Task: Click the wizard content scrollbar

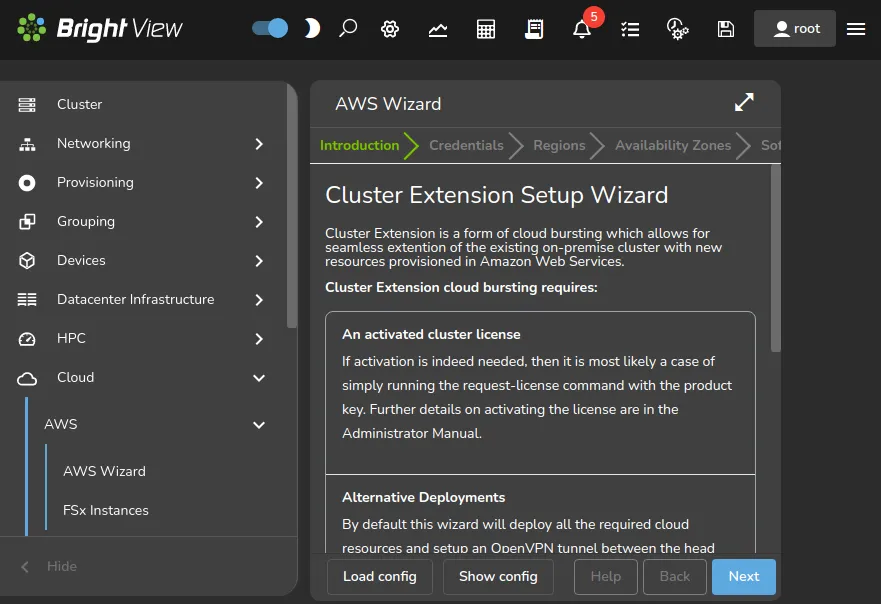Action: pos(776,258)
